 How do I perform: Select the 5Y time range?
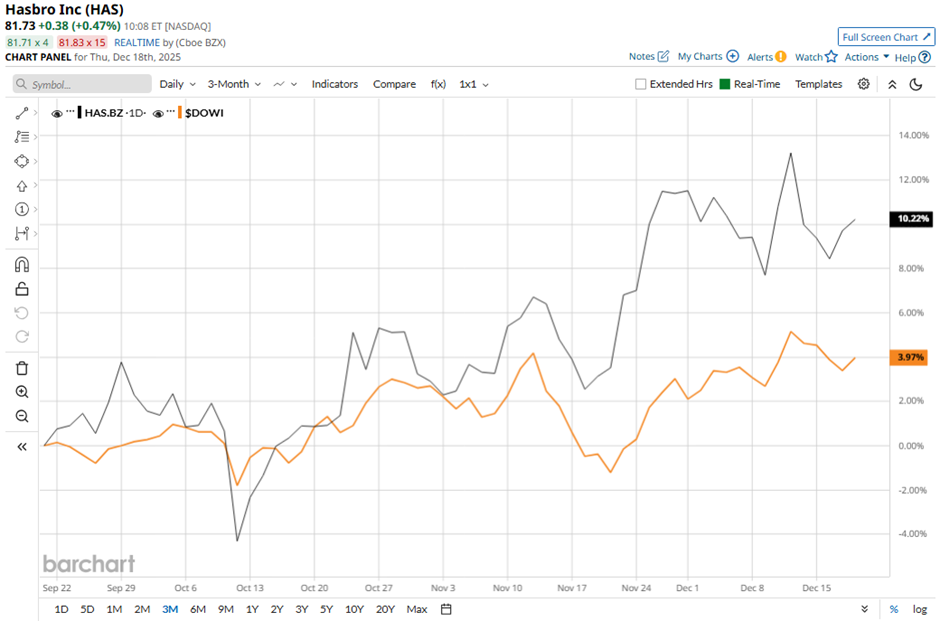(326, 609)
